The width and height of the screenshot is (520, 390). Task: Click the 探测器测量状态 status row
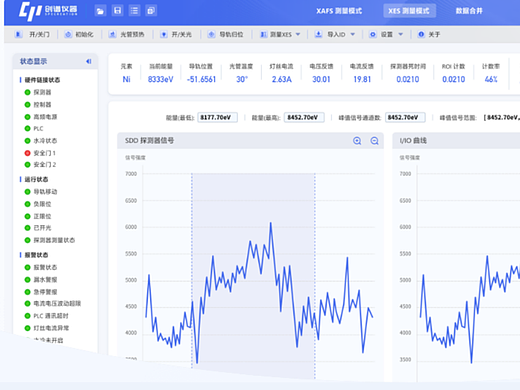pos(50,240)
